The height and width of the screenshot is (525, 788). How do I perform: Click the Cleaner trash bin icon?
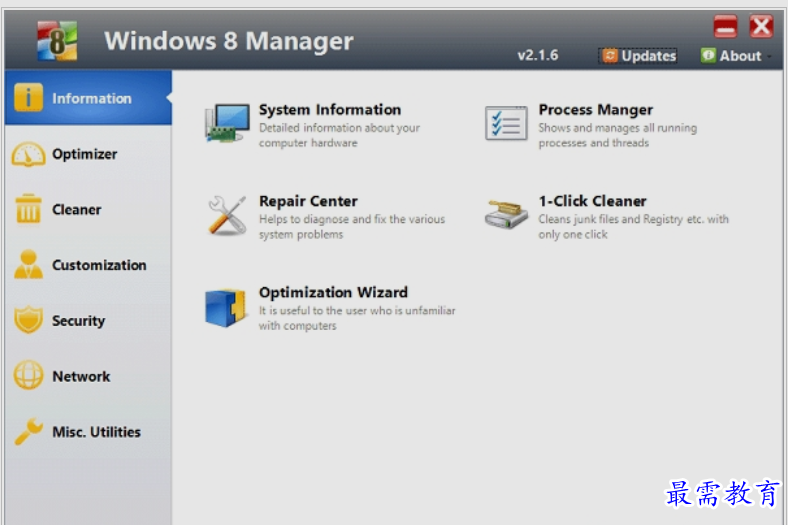(28, 209)
